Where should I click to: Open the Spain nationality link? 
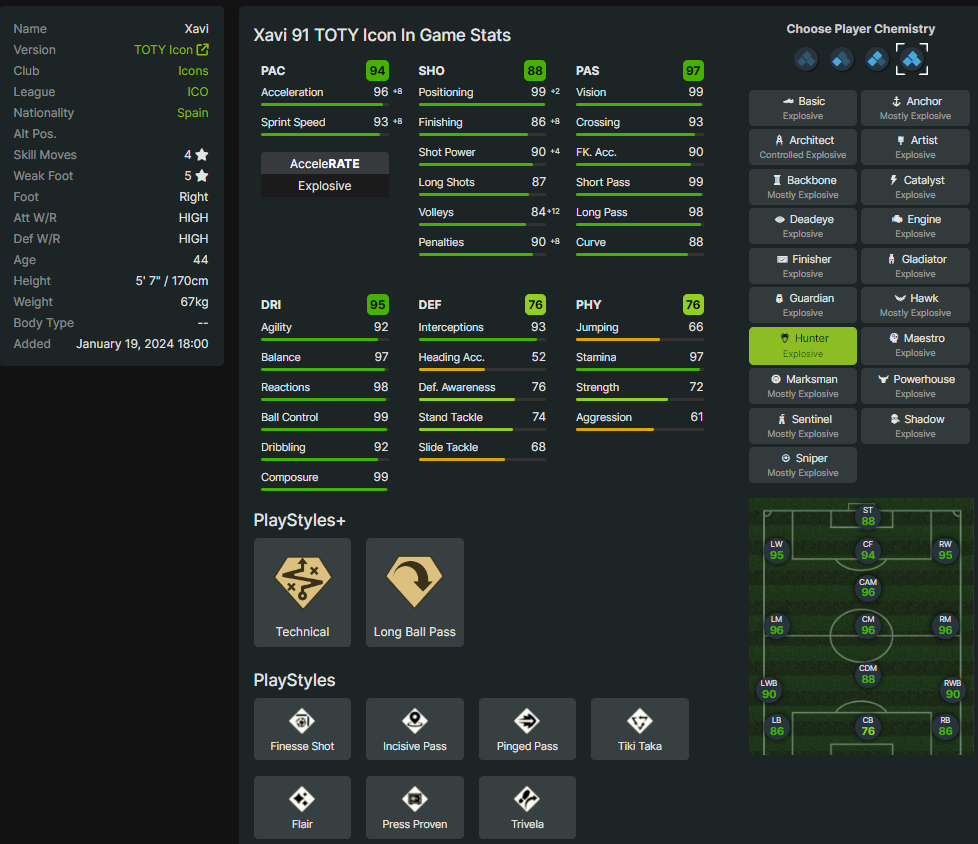(x=193, y=113)
